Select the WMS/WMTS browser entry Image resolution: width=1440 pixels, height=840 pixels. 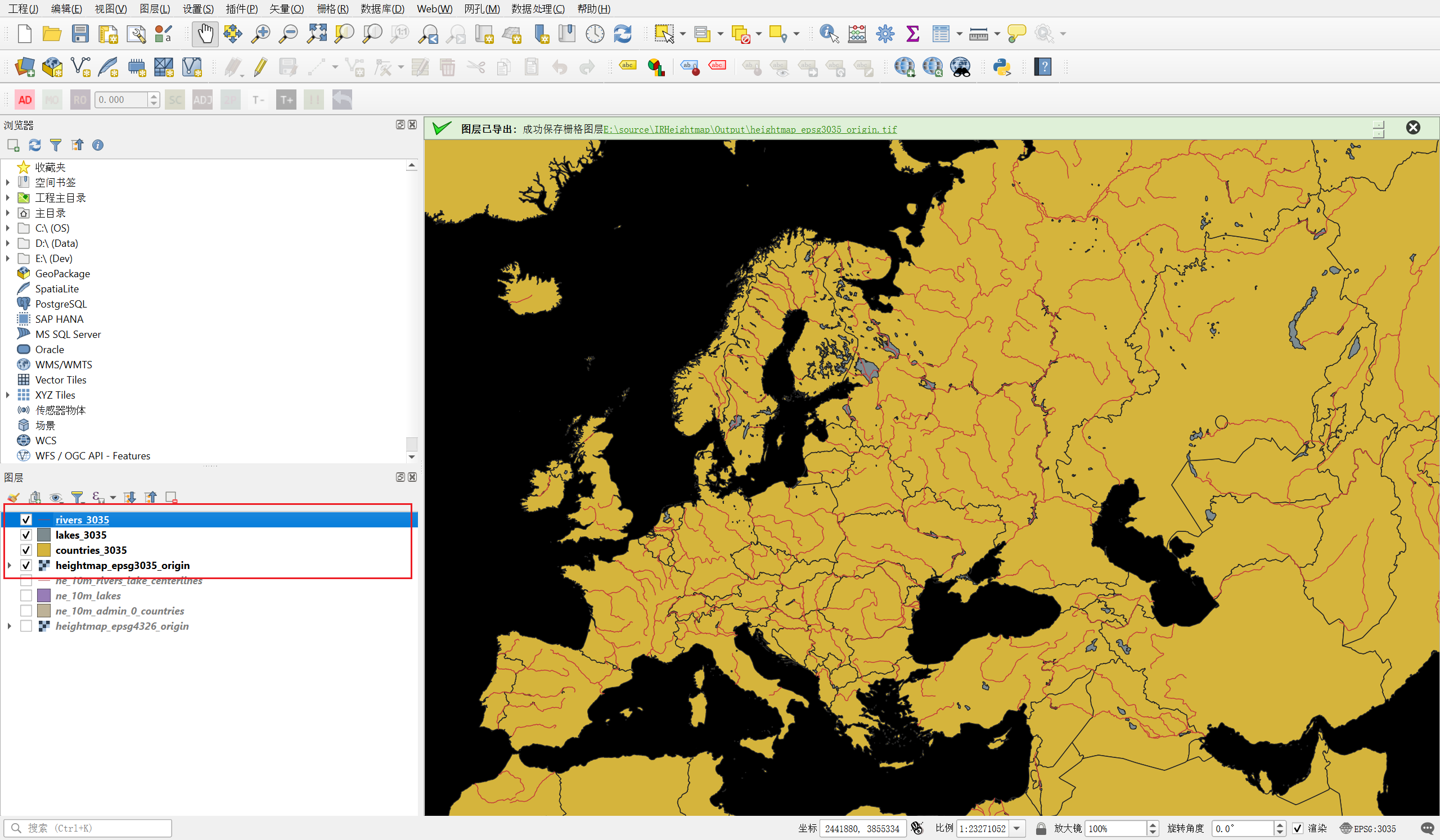point(64,364)
